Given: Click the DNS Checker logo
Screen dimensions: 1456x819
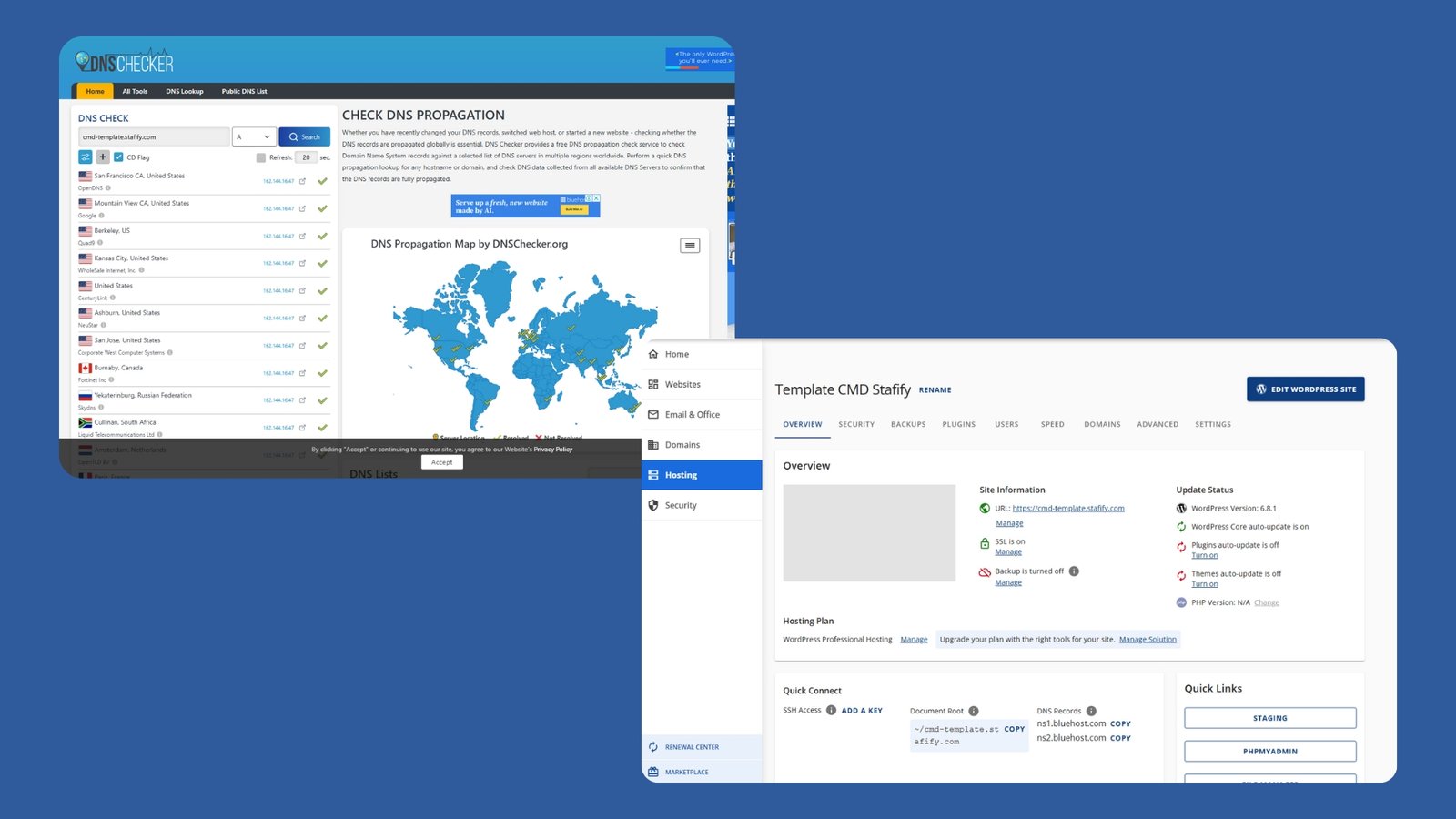Looking at the screenshot, I should click(125, 62).
